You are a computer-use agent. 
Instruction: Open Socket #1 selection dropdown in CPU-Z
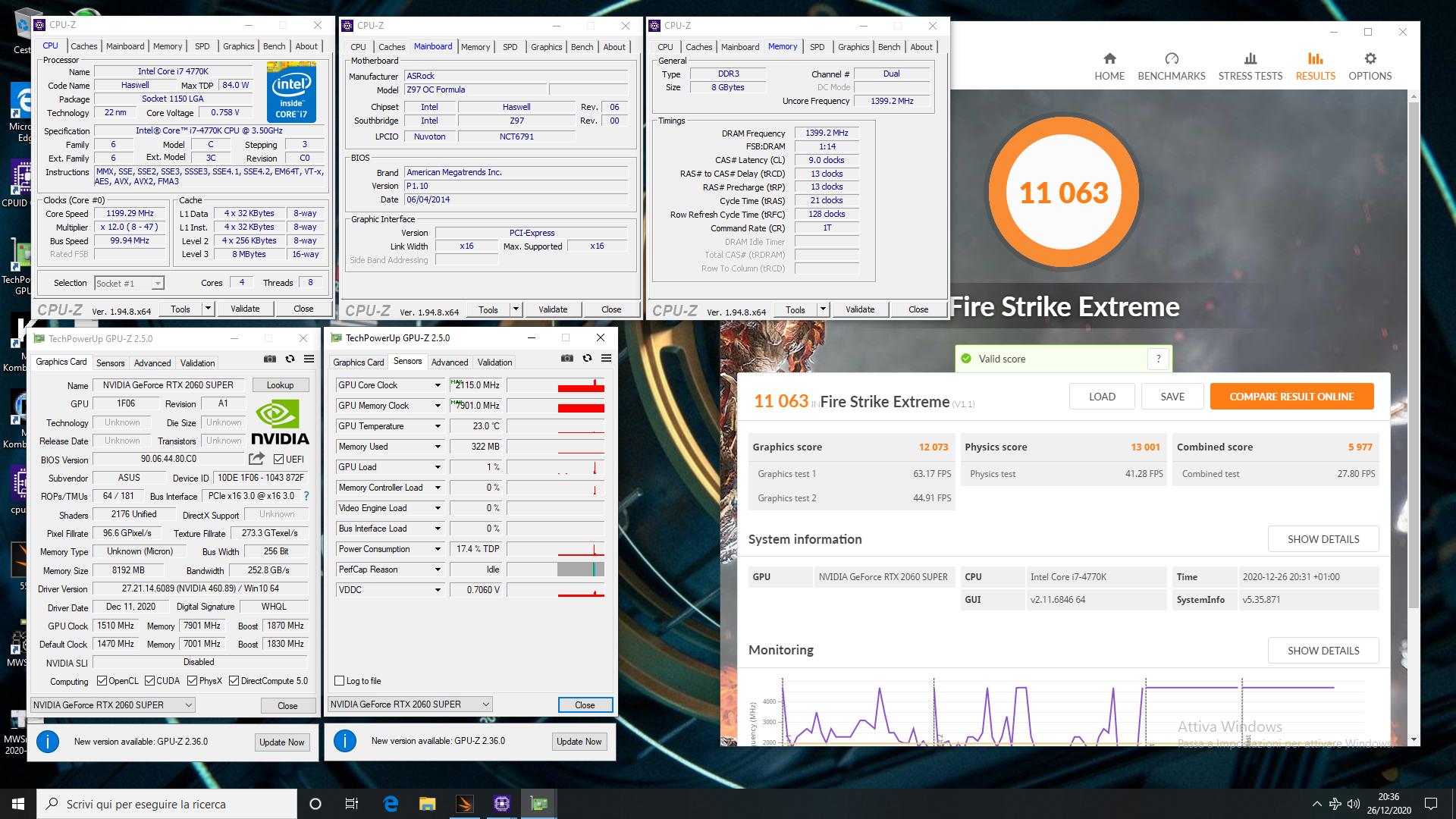pos(129,283)
